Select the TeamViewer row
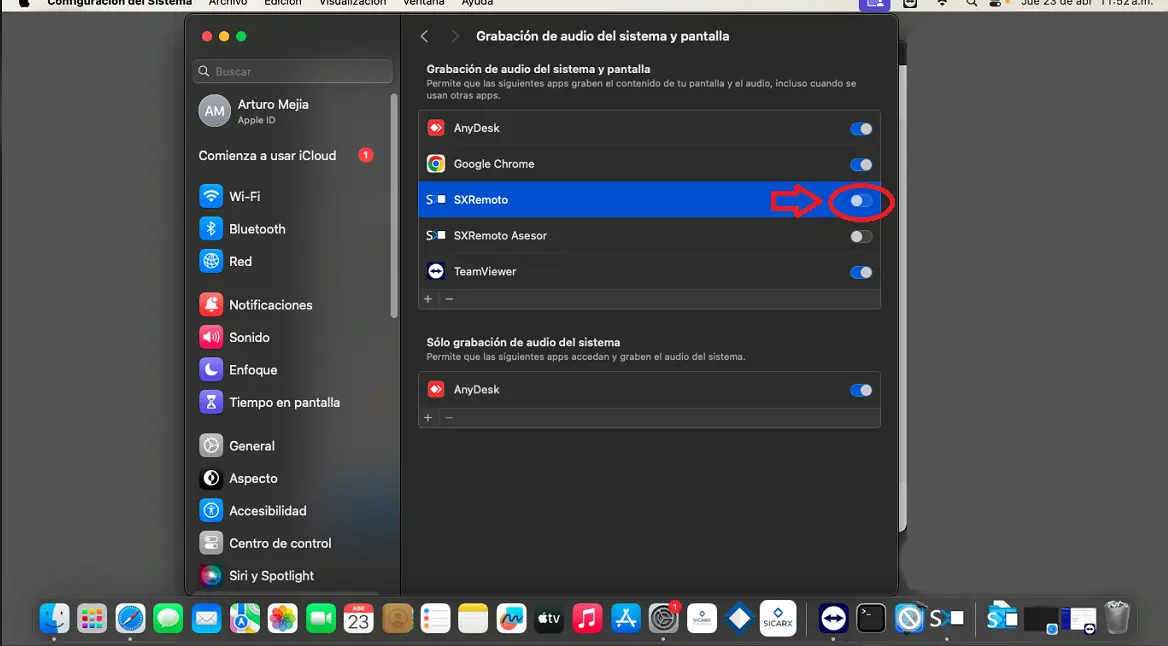This screenshot has width=1168, height=646. click(650, 271)
